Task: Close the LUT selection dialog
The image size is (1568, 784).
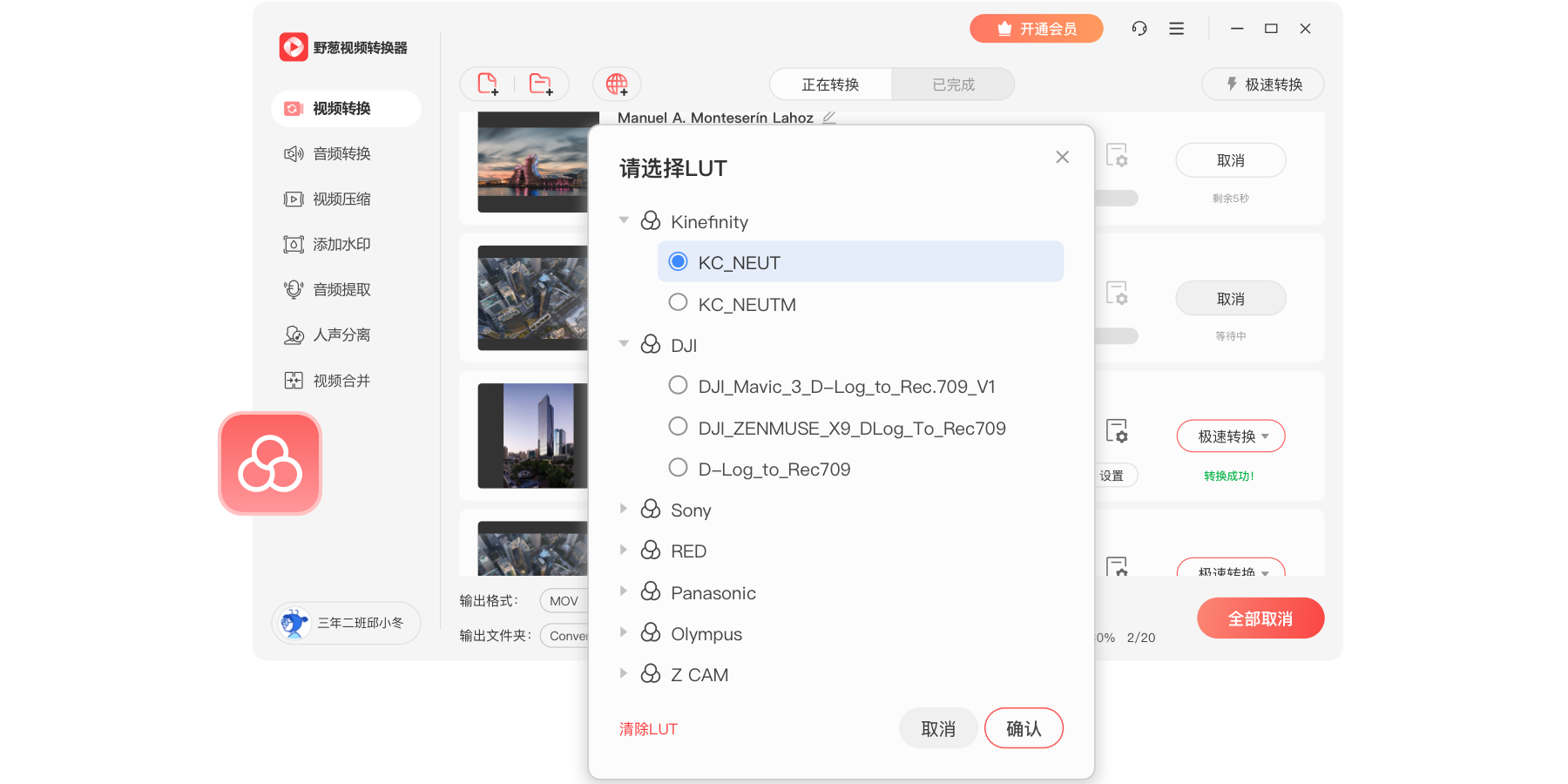Action: 1062,157
